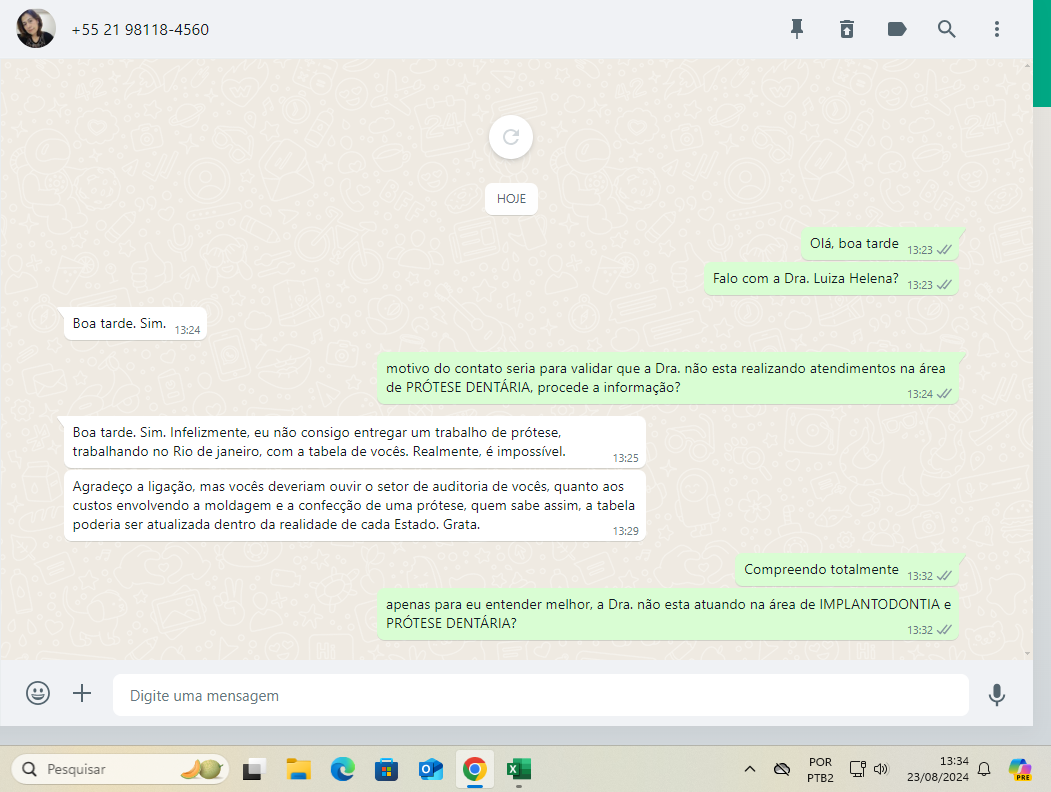The image size is (1051, 792).
Task: Focus the Digite uma mensagem field
Action: (540, 696)
